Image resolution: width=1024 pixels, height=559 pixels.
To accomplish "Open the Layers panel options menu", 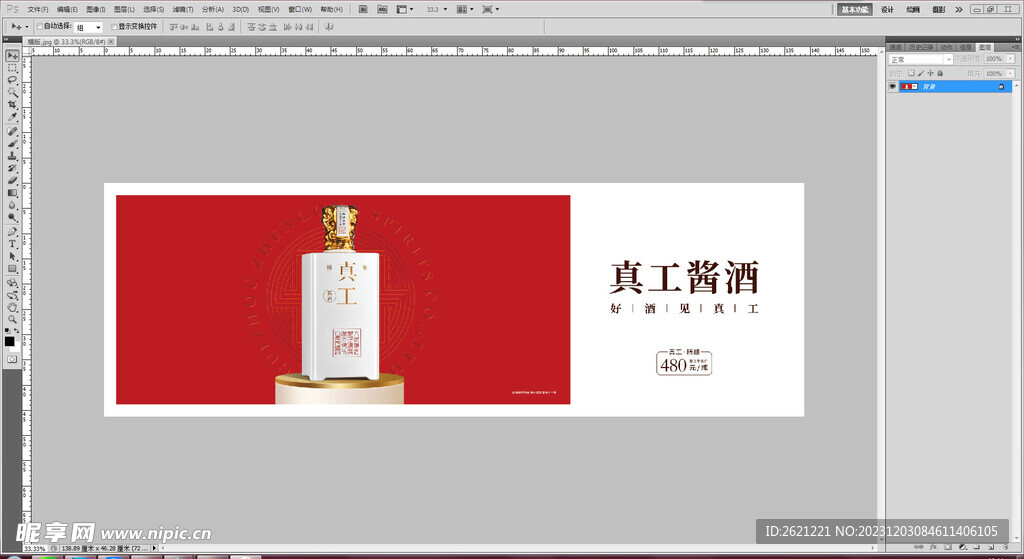I will point(1014,47).
